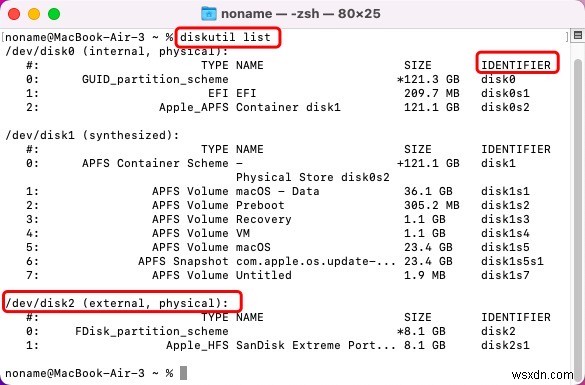The width and height of the screenshot is (585, 385).
Task: Click '1.9 MB' size value
Action: 425,275
